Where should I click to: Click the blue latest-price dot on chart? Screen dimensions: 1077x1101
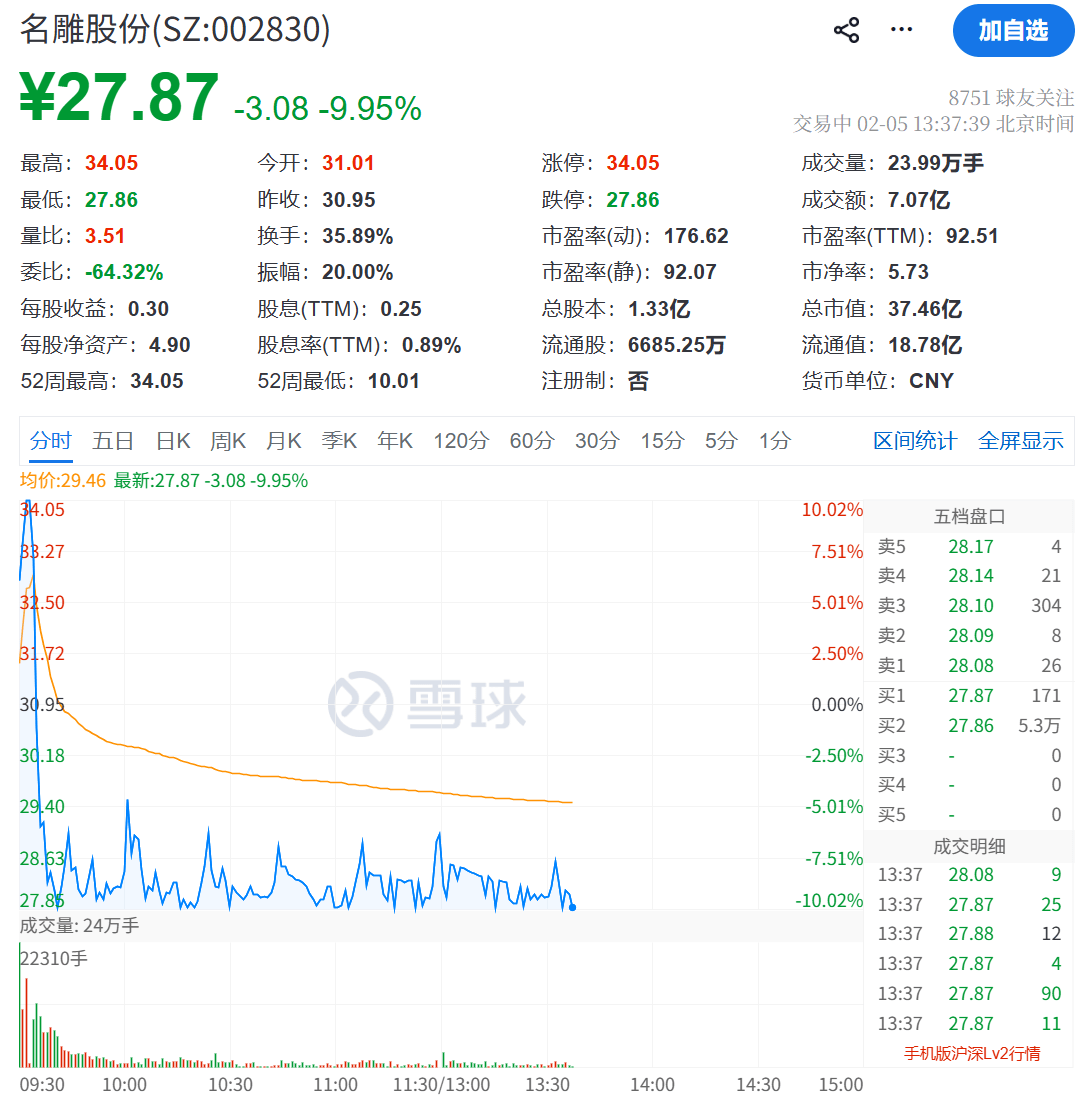coord(572,907)
